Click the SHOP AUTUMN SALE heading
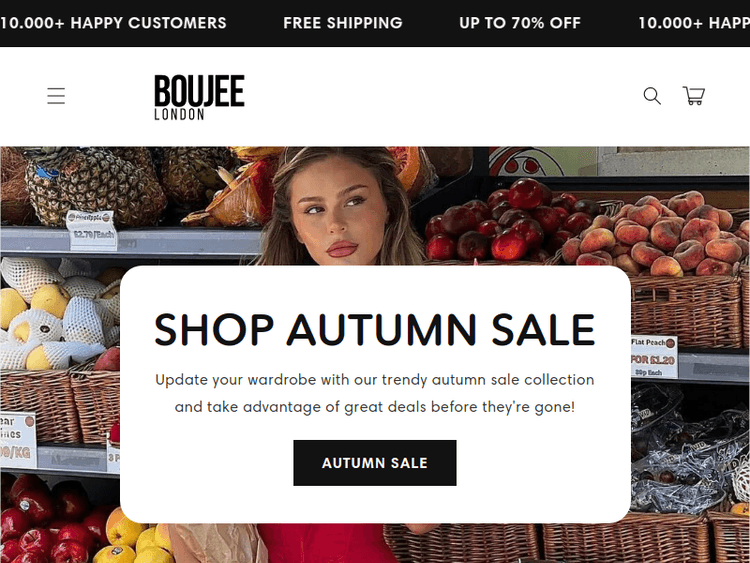The width and height of the screenshot is (750, 563). tap(375, 329)
